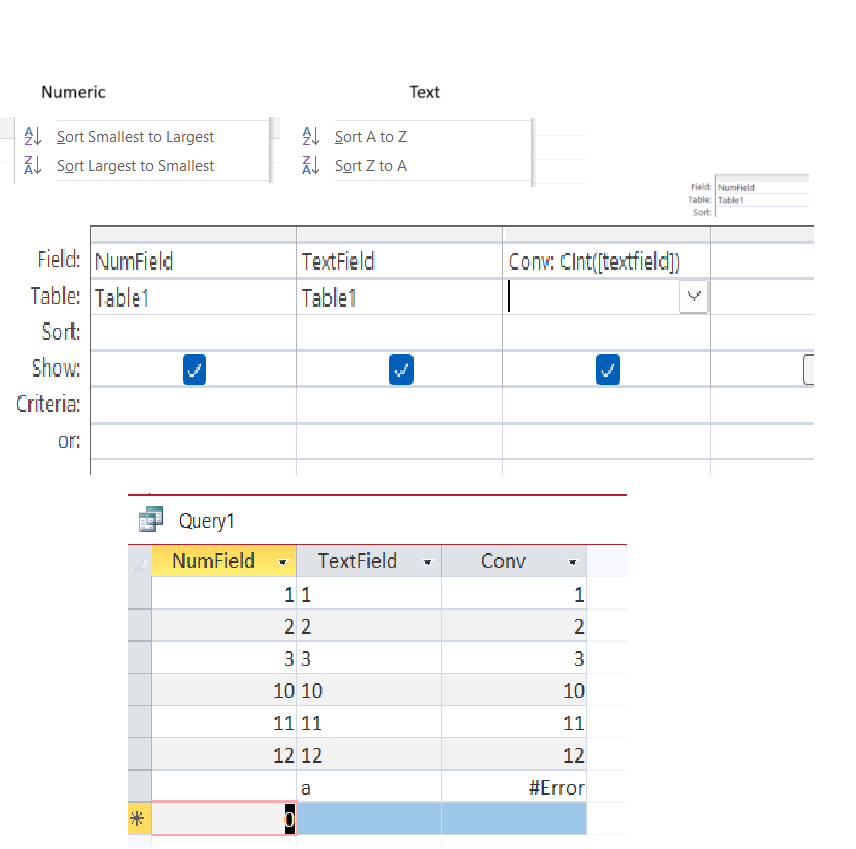Click the ascending sort icon beside Sort Smallest to Largest
The width and height of the screenshot is (856, 849).
33,136
